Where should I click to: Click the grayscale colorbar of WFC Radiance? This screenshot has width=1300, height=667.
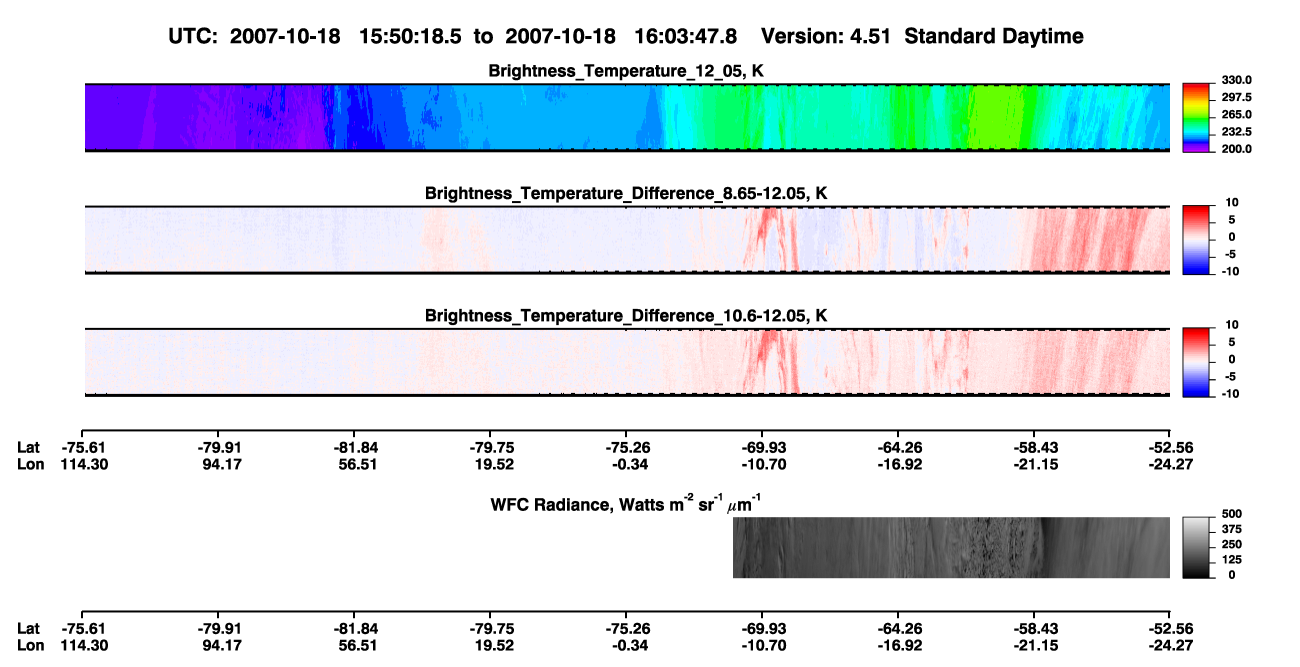point(1196,547)
